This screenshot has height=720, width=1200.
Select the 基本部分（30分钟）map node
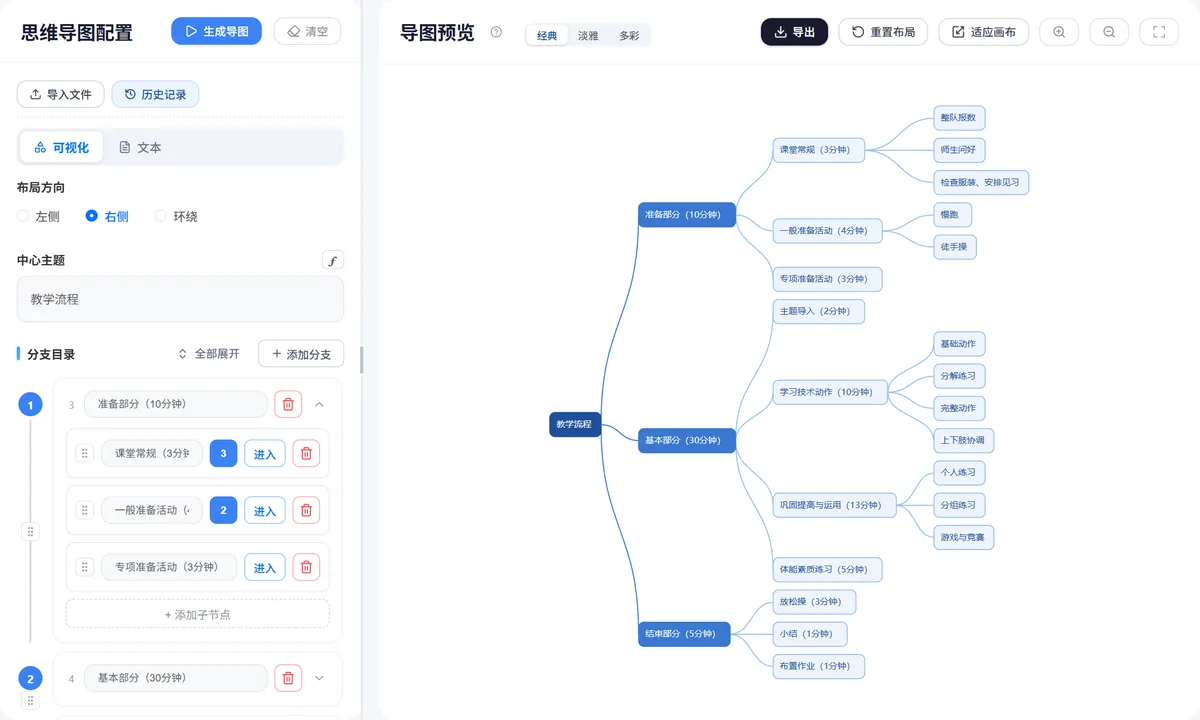[x=687, y=440]
